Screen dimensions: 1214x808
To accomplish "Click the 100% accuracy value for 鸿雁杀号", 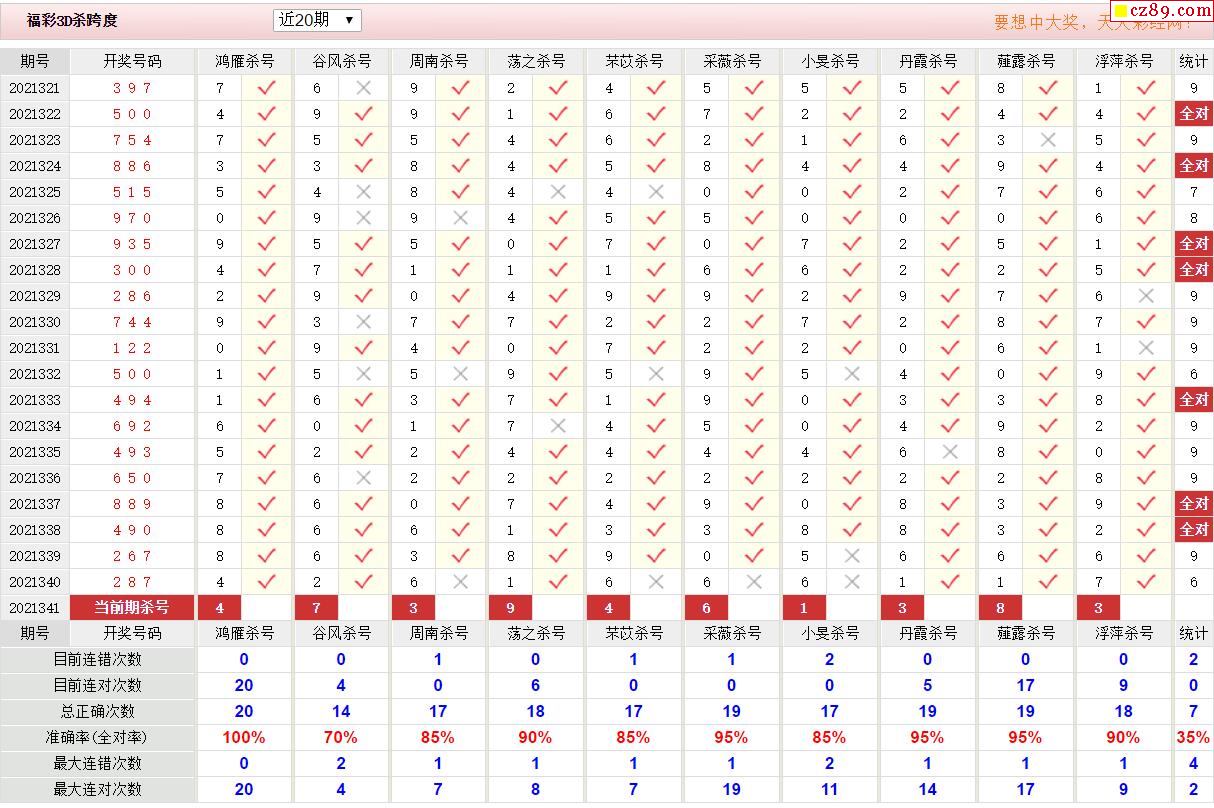I will 244,738.
